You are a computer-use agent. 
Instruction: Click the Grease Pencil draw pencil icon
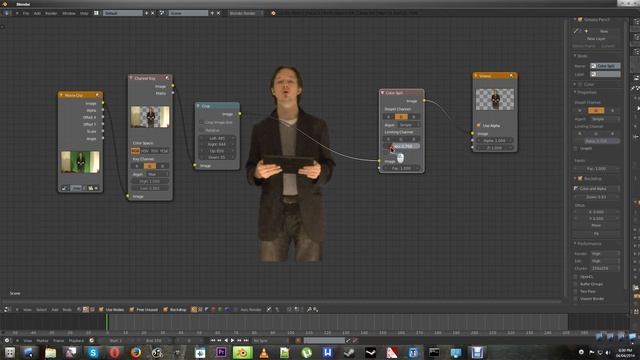pyautogui.click(x=576, y=31)
